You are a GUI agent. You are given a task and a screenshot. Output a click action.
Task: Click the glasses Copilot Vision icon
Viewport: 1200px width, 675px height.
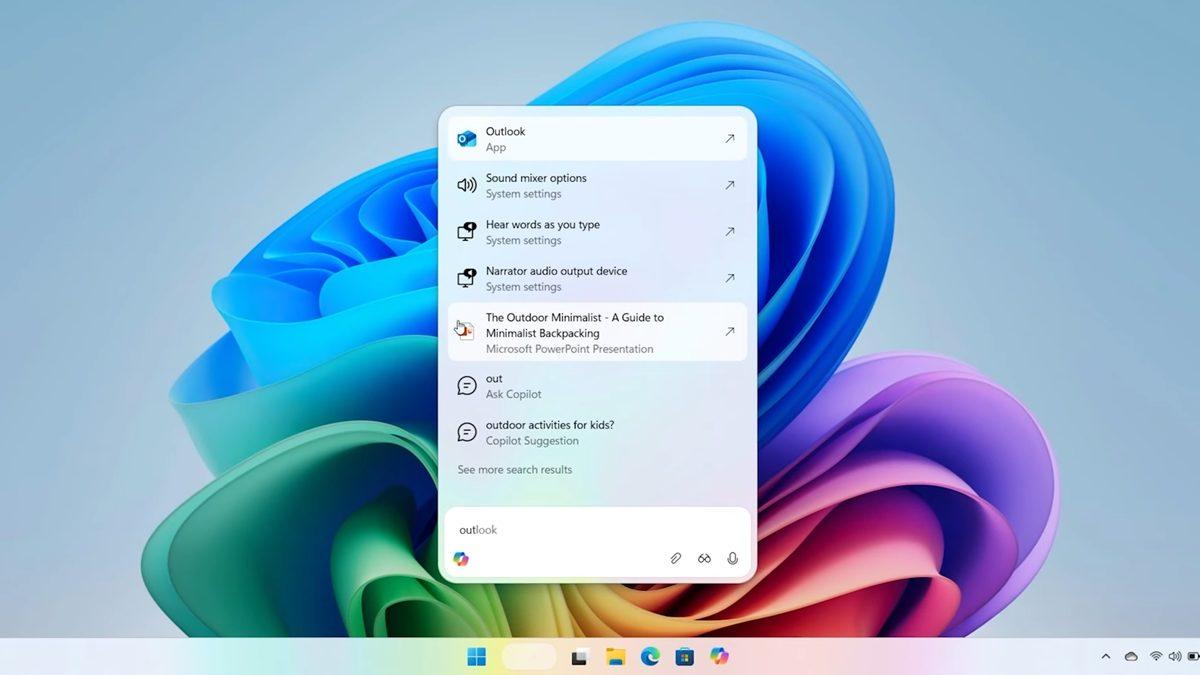click(704, 559)
